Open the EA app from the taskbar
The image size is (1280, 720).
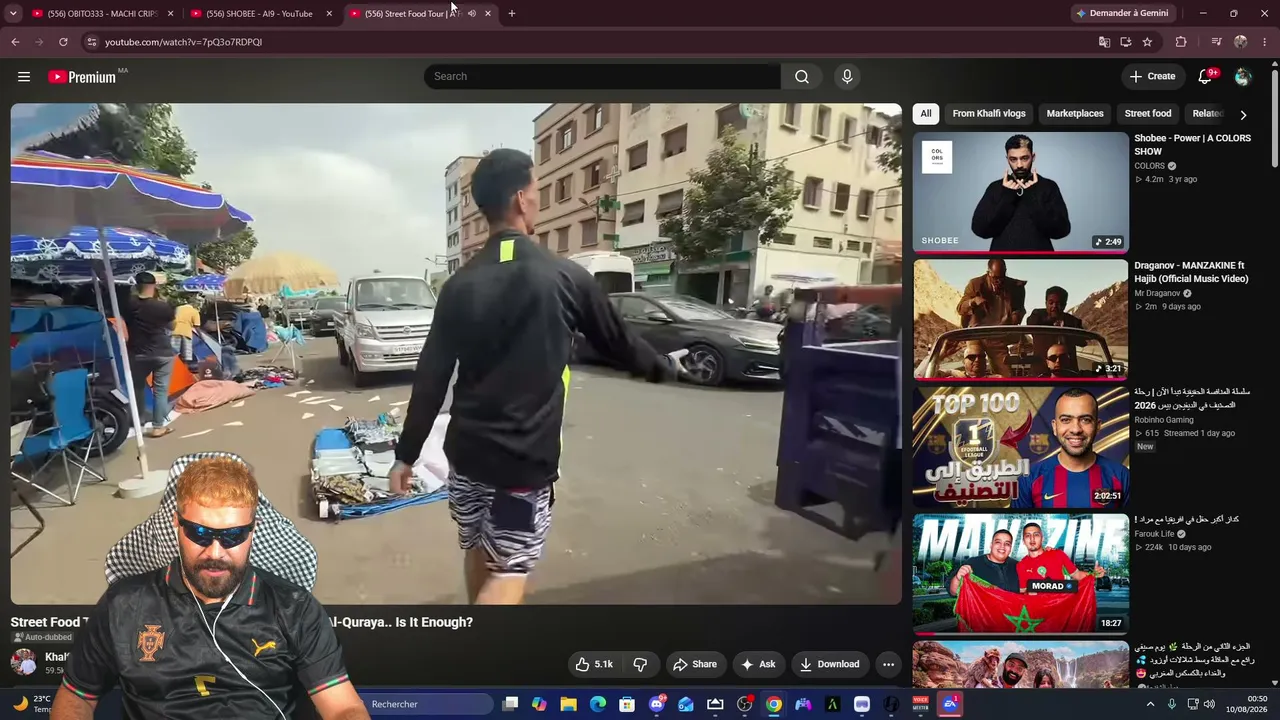pos(949,704)
